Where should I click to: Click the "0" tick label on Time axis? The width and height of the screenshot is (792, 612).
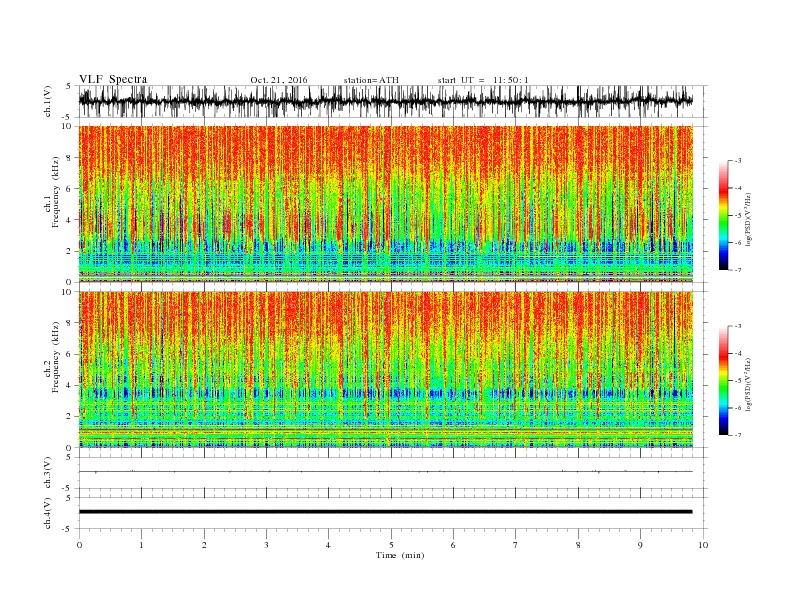coord(79,545)
